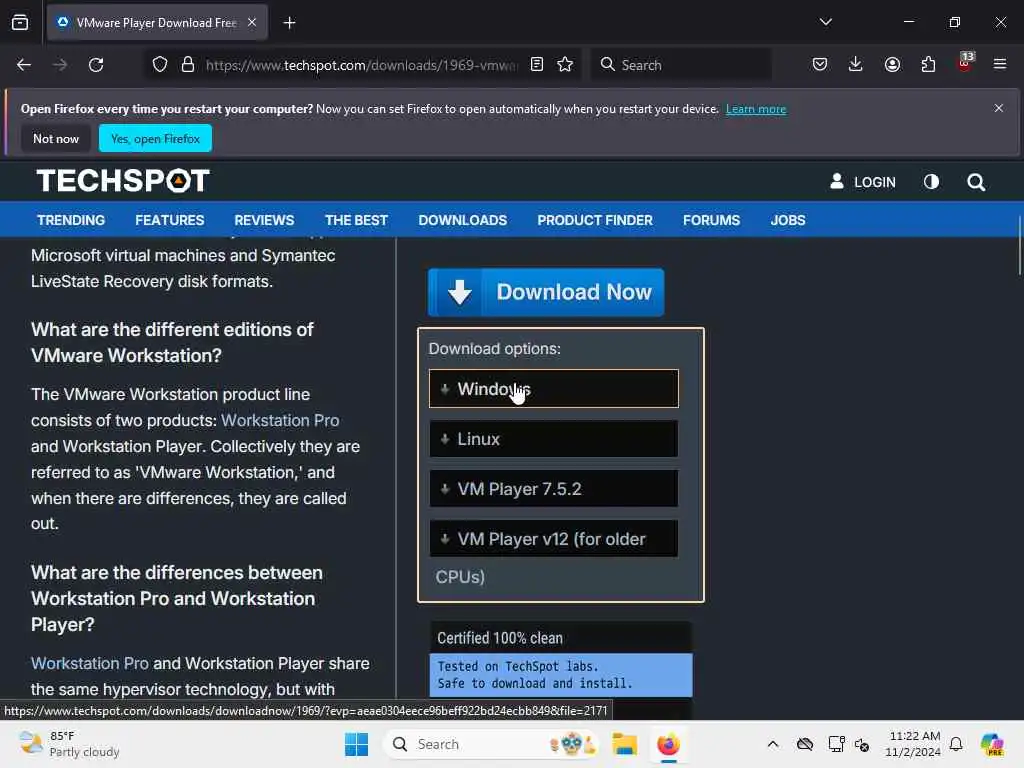Open THE BEST section
The width and height of the screenshot is (1024, 768).
357,220
